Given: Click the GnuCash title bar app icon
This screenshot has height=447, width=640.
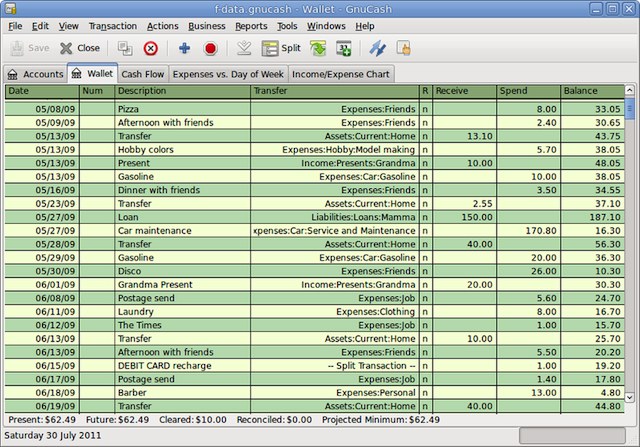Looking at the screenshot, I should pyautogui.click(x=10, y=9).
